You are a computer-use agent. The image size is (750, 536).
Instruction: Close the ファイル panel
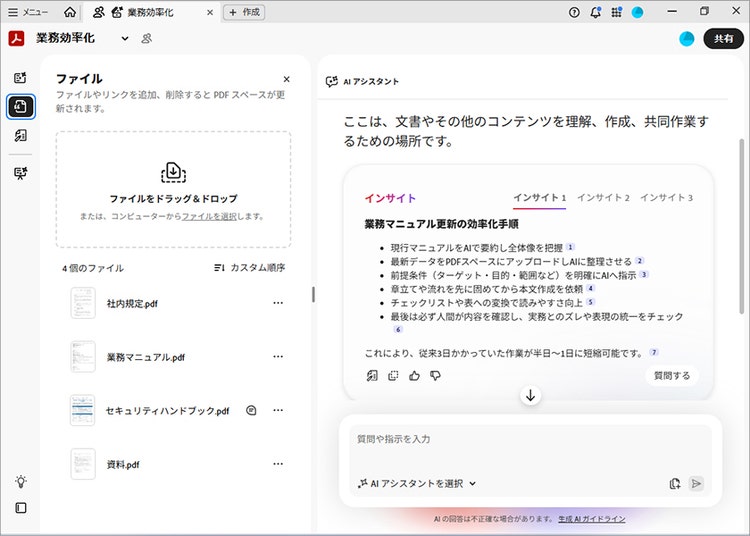pyautogui.click(x=287, y=79)
